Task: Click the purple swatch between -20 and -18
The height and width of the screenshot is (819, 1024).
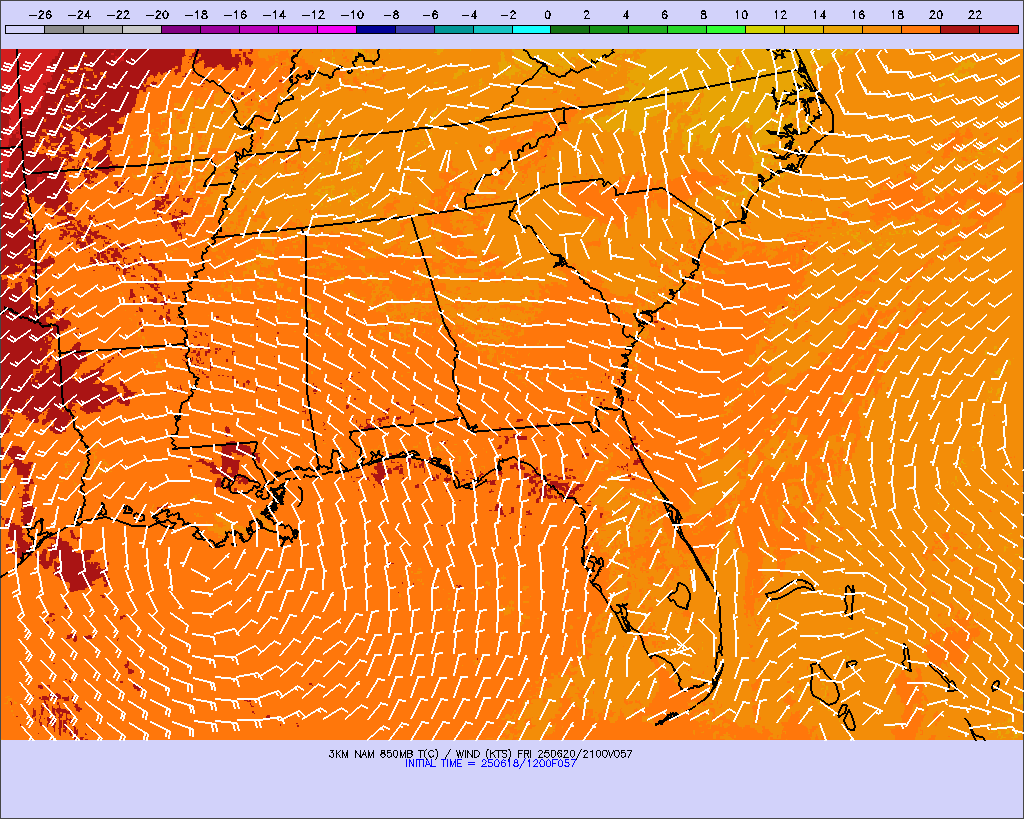Action: pyautogui.click(x=181, y=29)
